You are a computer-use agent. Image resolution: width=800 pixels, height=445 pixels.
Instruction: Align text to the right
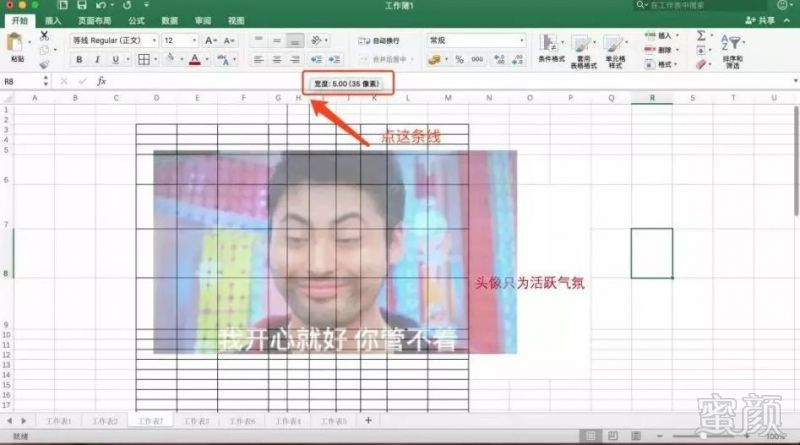[294, 60]
